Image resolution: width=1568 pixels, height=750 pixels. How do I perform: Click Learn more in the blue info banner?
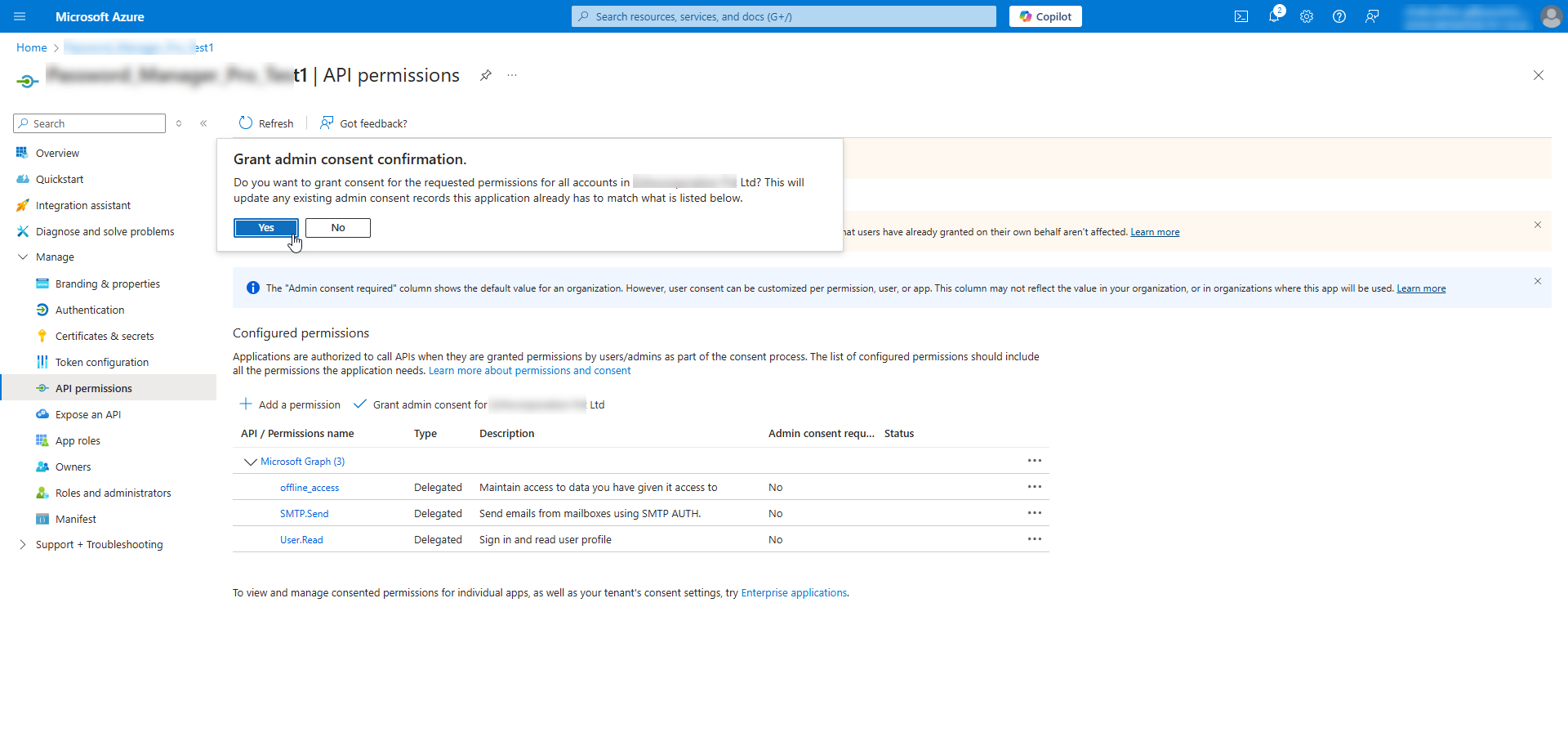(1421, 288)
